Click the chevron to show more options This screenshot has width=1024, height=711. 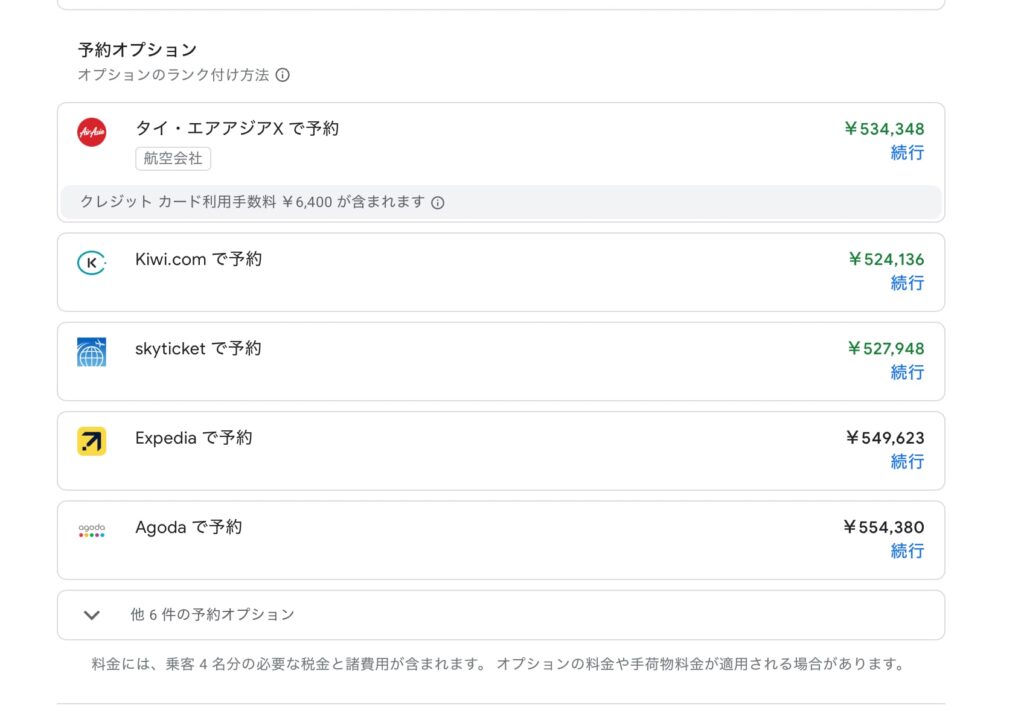(92, 615)
